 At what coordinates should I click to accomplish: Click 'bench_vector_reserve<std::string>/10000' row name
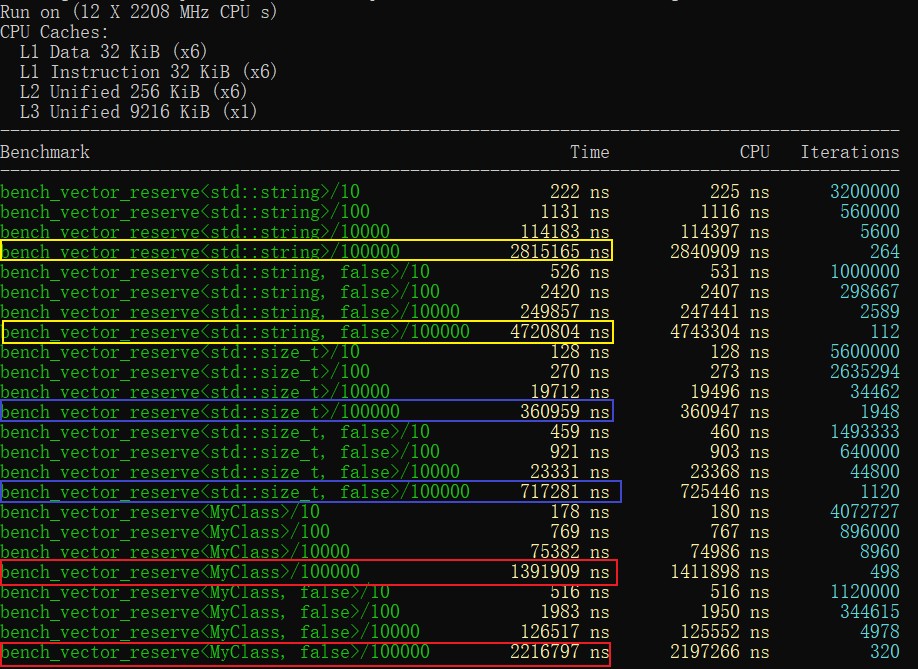click(195, 232)
